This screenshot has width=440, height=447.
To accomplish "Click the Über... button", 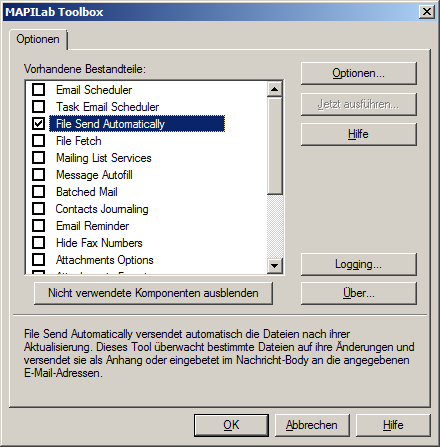I will (x=359, y=293).
